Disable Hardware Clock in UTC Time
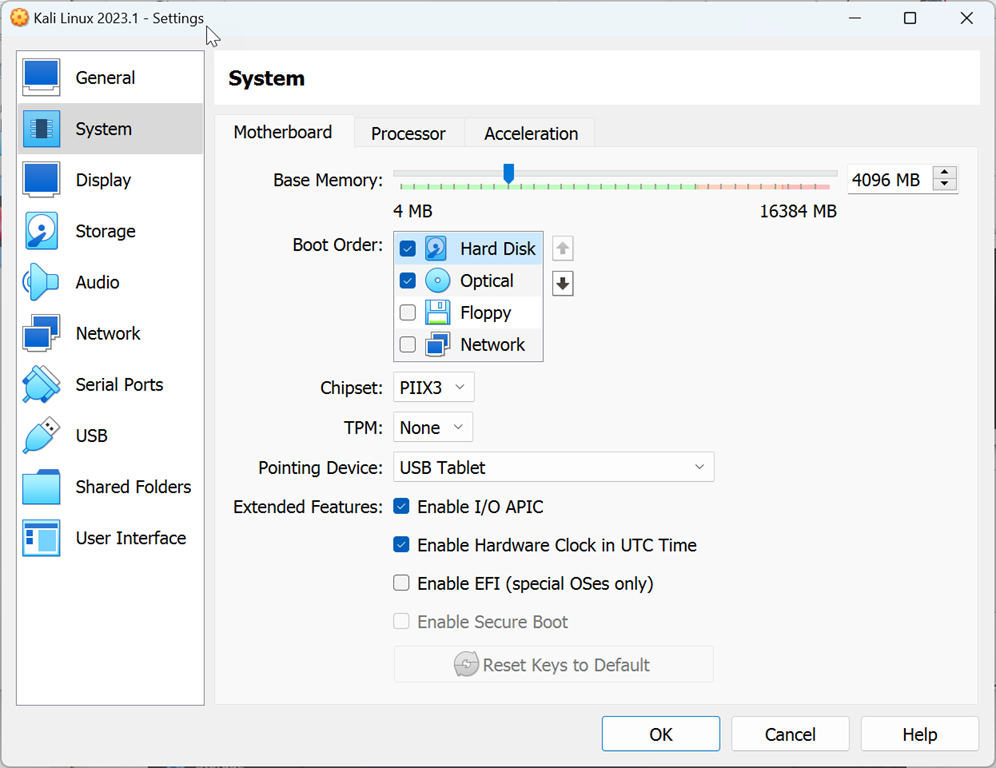Viewport: 996px width, 768px height. [x=401, y=545]
